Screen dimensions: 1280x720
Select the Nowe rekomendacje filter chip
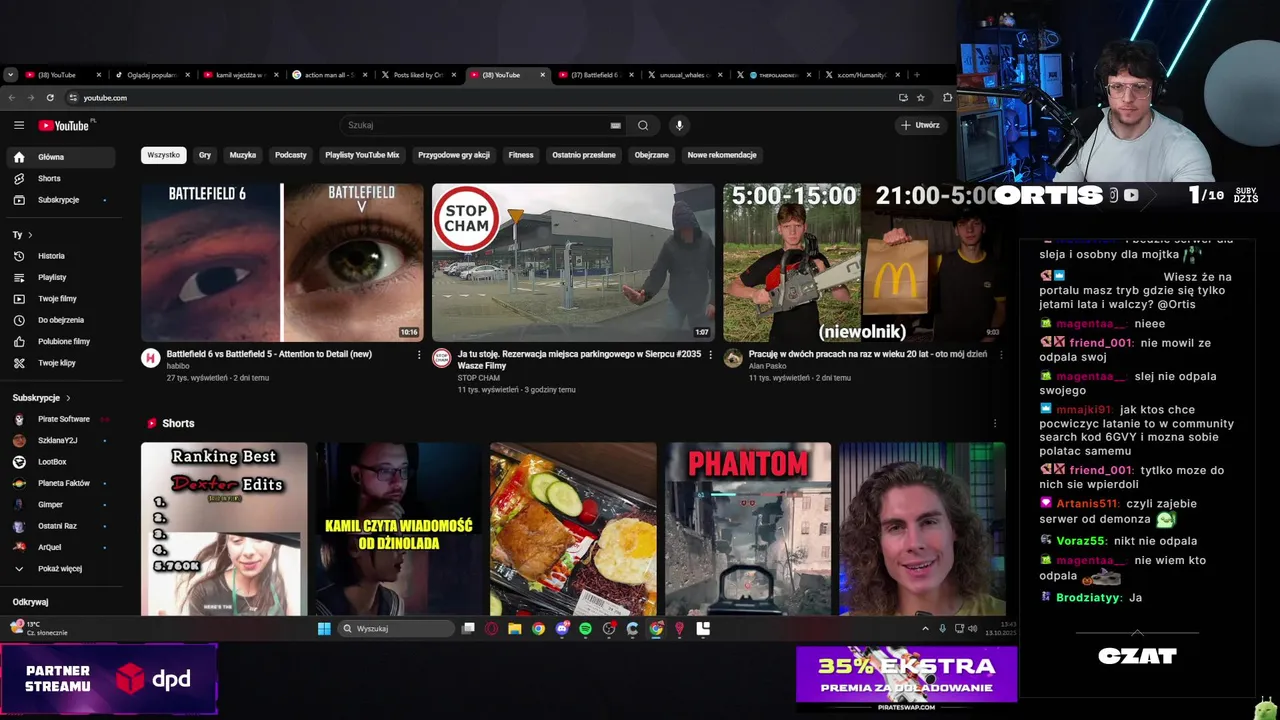722,155
